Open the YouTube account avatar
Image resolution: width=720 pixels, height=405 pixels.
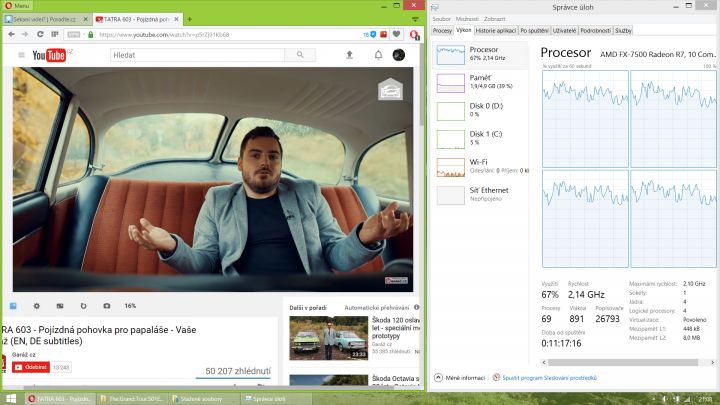tap(399, 55)
